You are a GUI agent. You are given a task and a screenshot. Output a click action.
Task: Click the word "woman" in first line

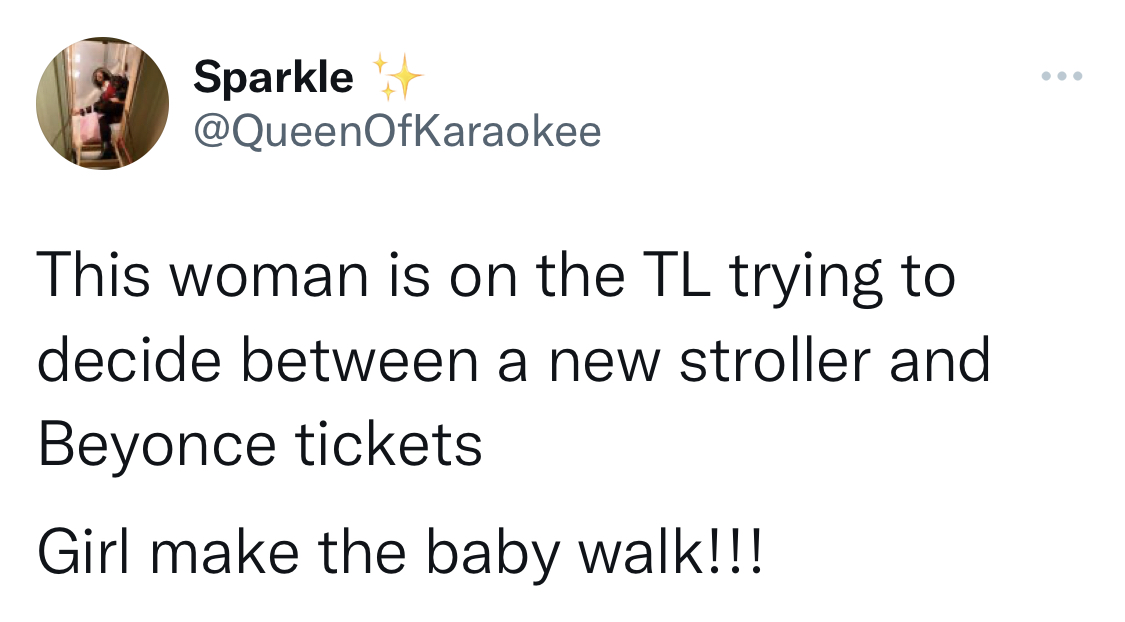click(x=268, y=277)
